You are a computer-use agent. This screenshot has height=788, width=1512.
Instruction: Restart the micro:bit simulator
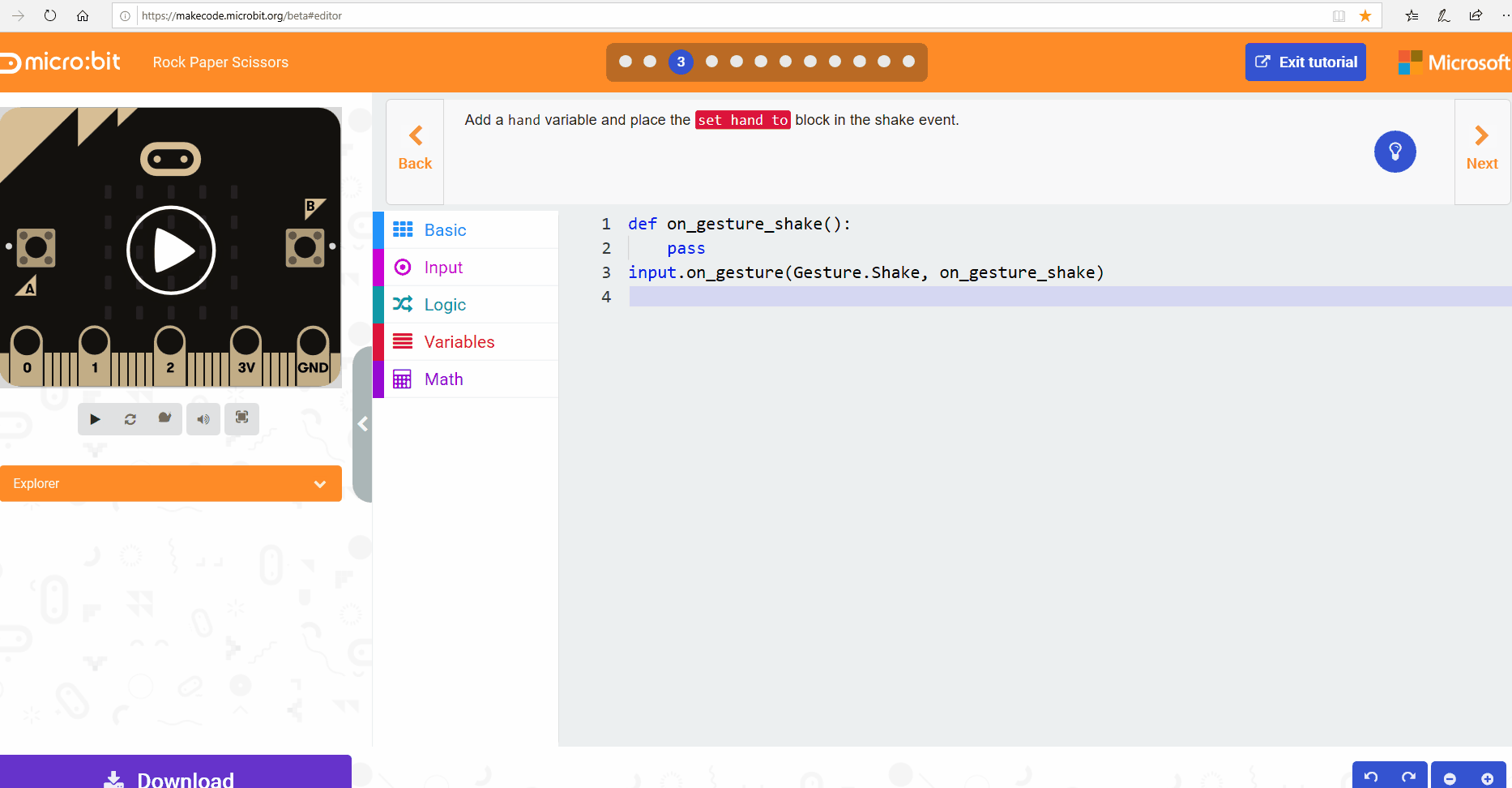tap(130, 419)
